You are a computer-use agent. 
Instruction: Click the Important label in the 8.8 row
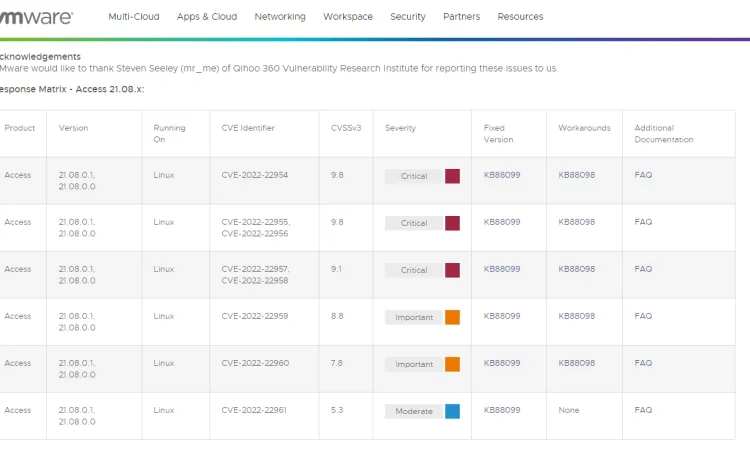point(414,317)
